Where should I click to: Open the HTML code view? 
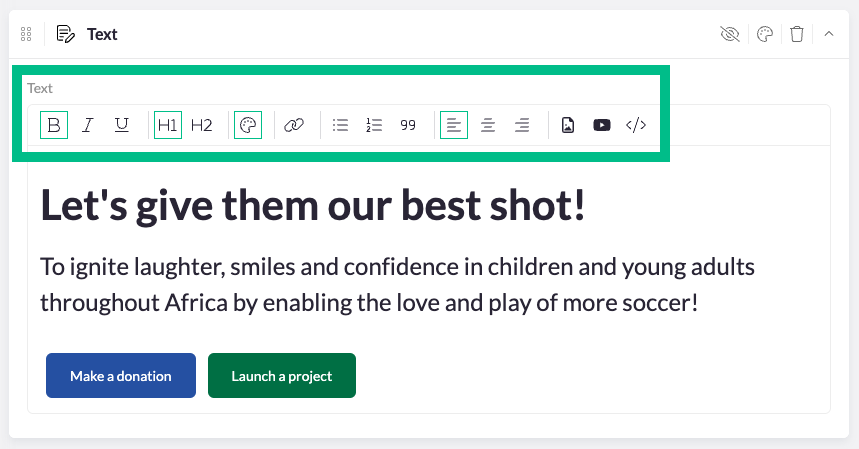click(x=636, y=125)
